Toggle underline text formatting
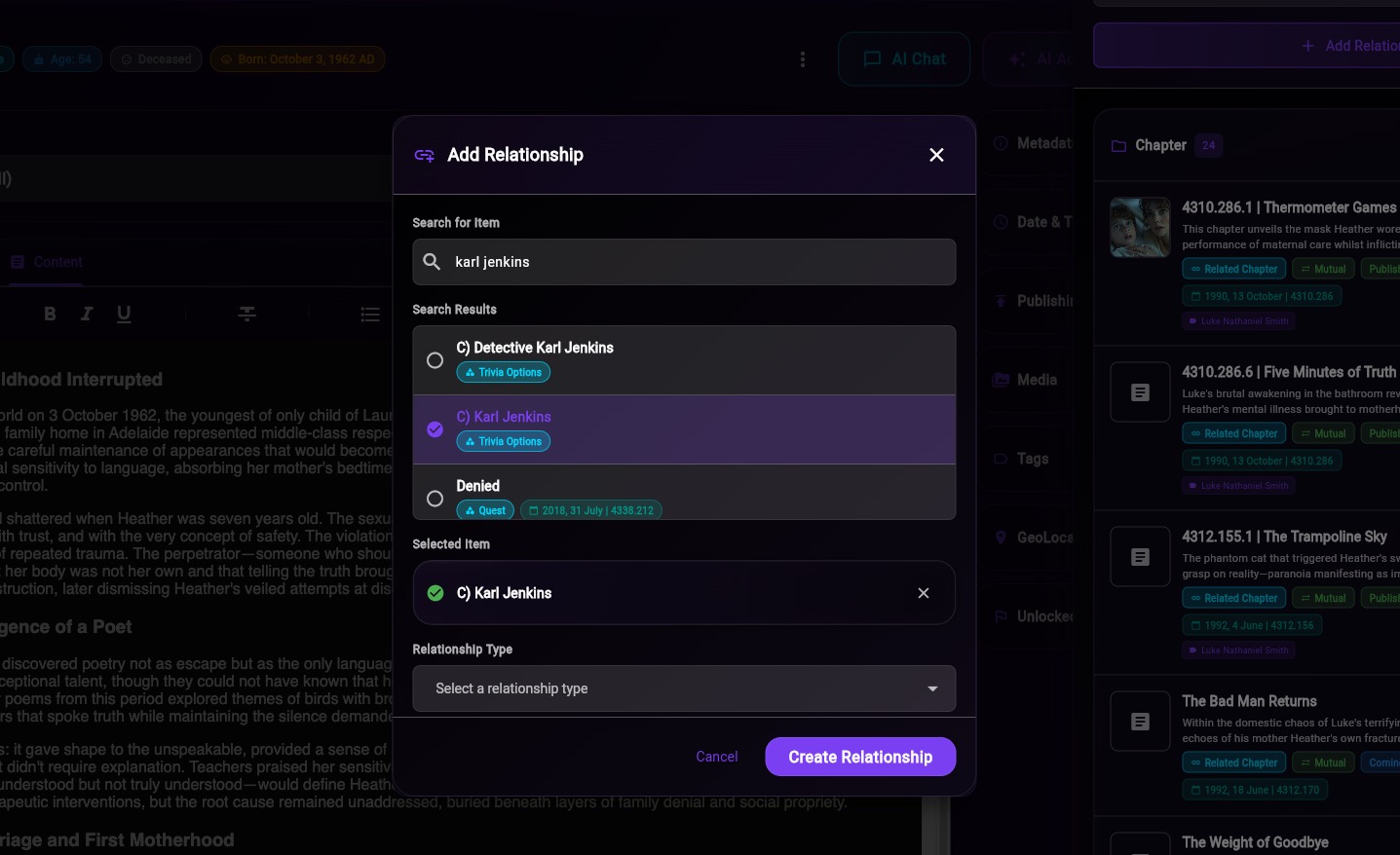Image resolution: width=1400 pixels, height=855 pixels. [124, 314]
